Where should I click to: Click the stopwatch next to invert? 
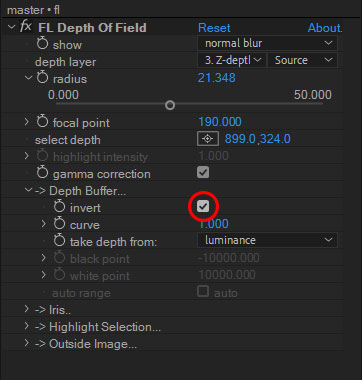(x=59, y=207)
